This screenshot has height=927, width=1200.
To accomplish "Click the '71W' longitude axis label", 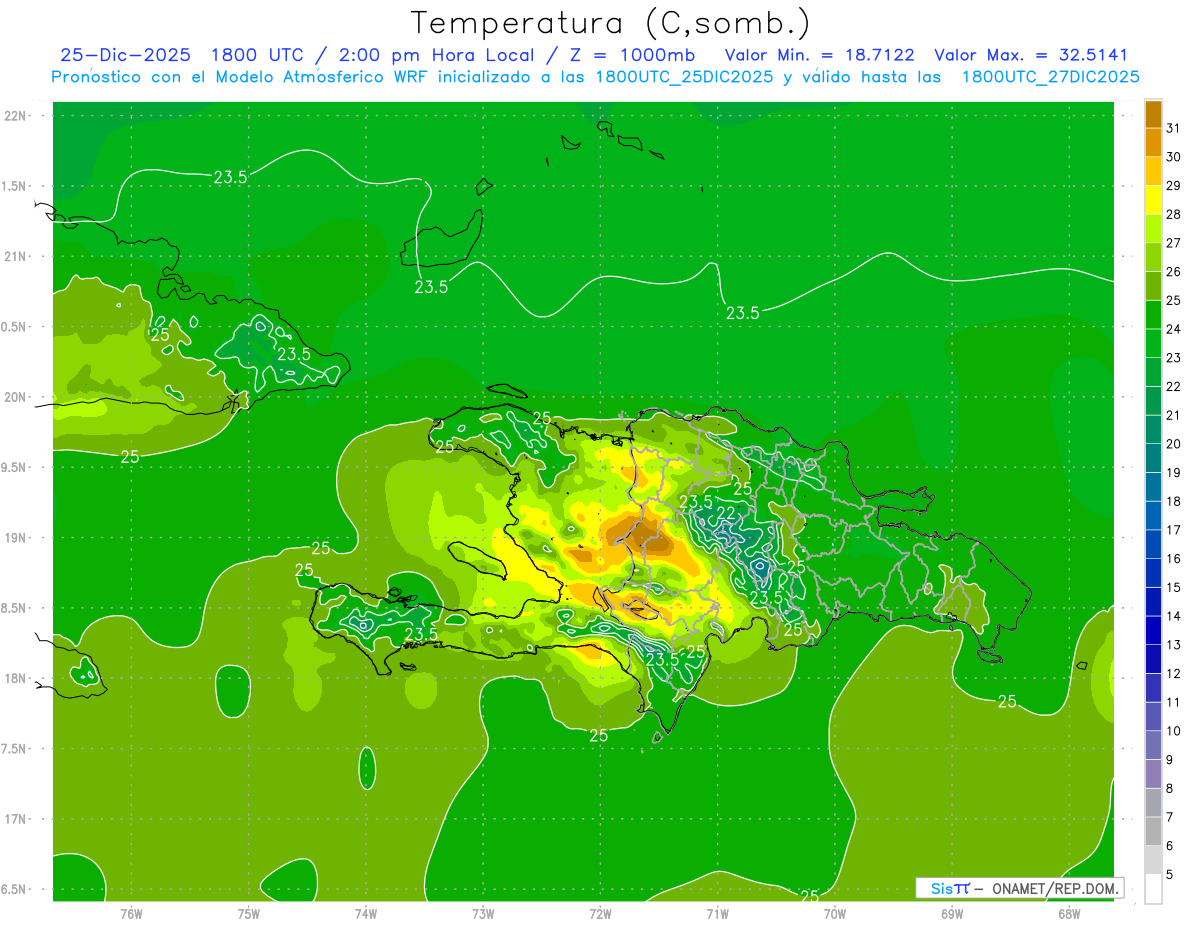I will pos(717,913).
